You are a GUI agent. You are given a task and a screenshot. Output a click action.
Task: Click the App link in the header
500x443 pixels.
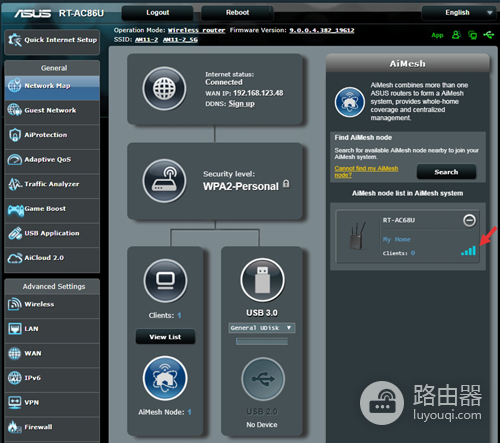click(x=437, y=35)
